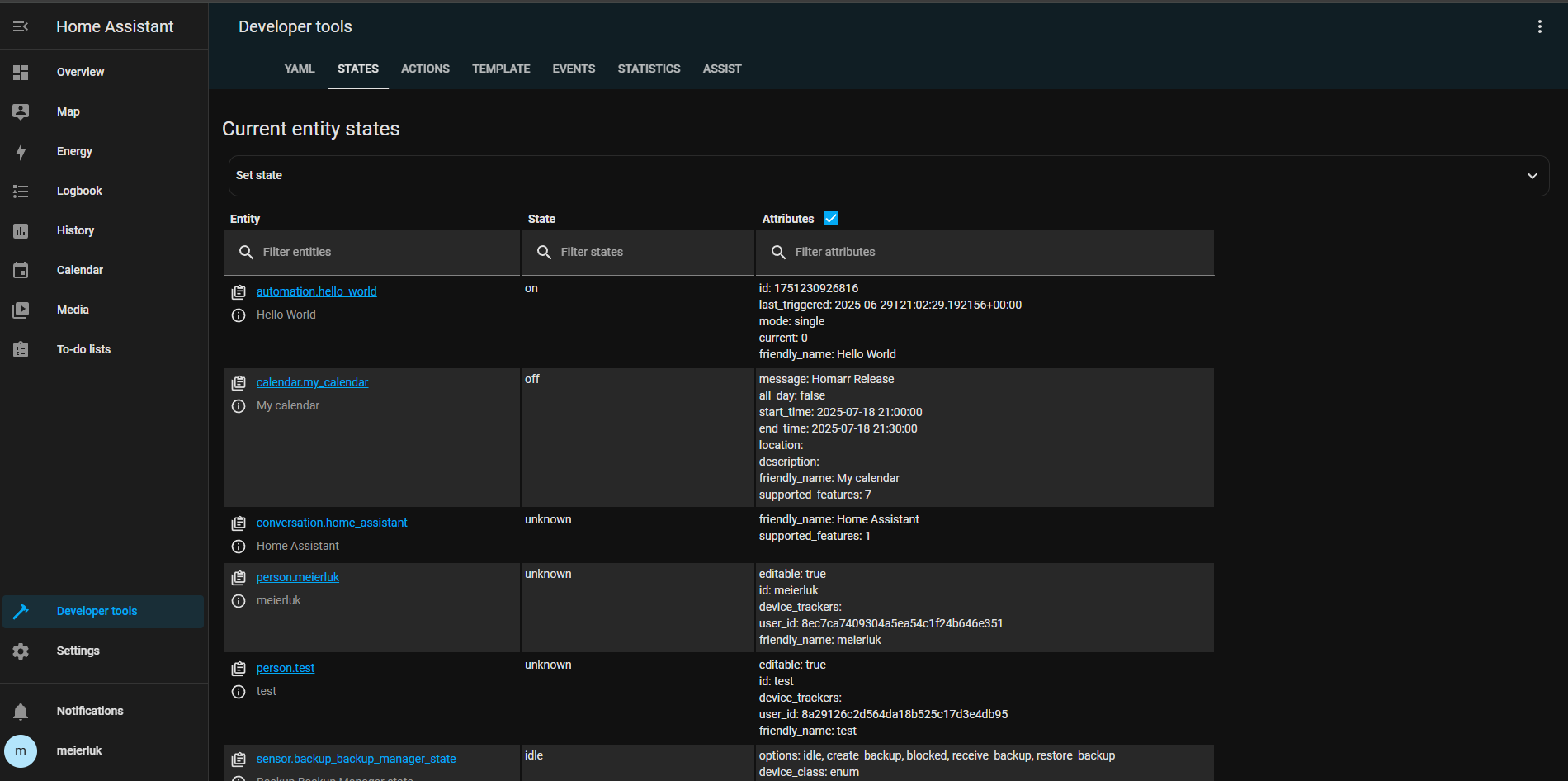Viewport: 1568px width, 781px height.
Task: Copy the automation.hello_world entity id via clipboard icon
Action: pyautogui.click(x=239, y=291)
